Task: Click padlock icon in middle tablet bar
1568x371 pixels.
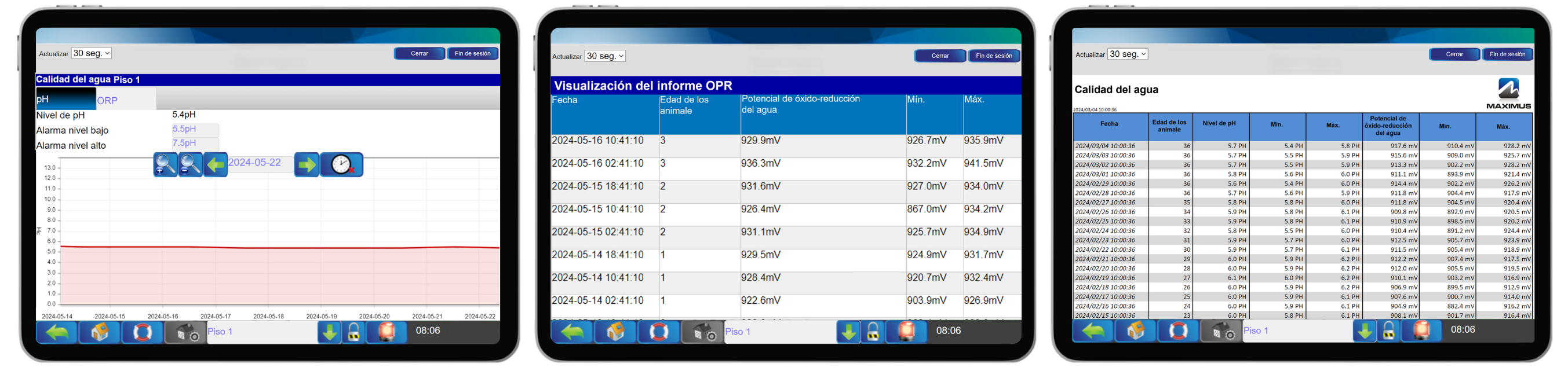Action: (x=873, y=332)
